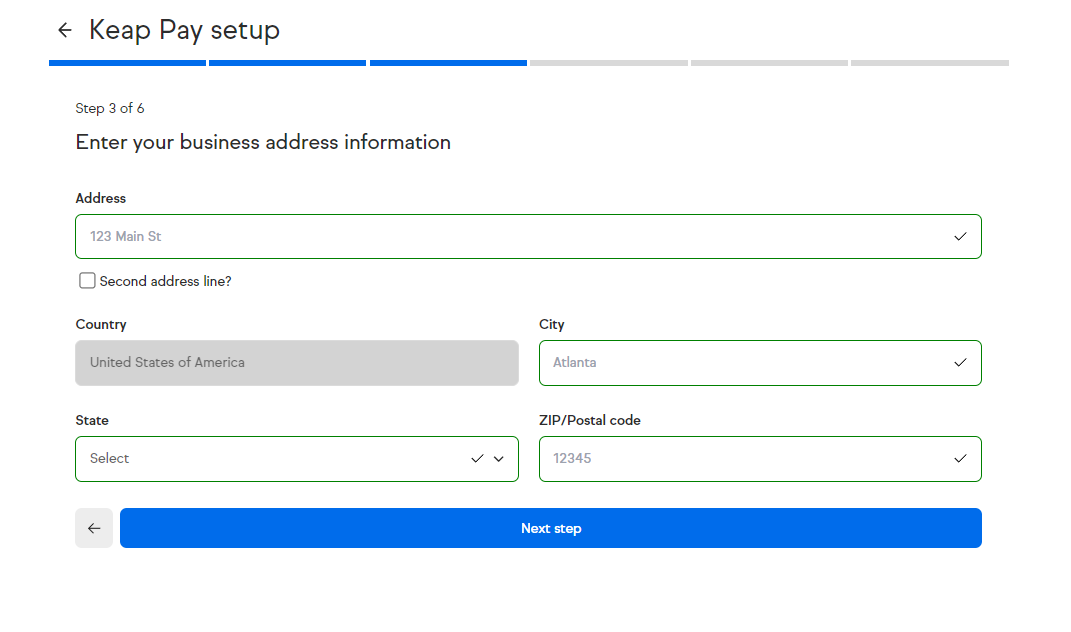The height and width of the screenshot is (632, 1071).
Task: Click the 'Country' field label
Action: tap(101, 325)
